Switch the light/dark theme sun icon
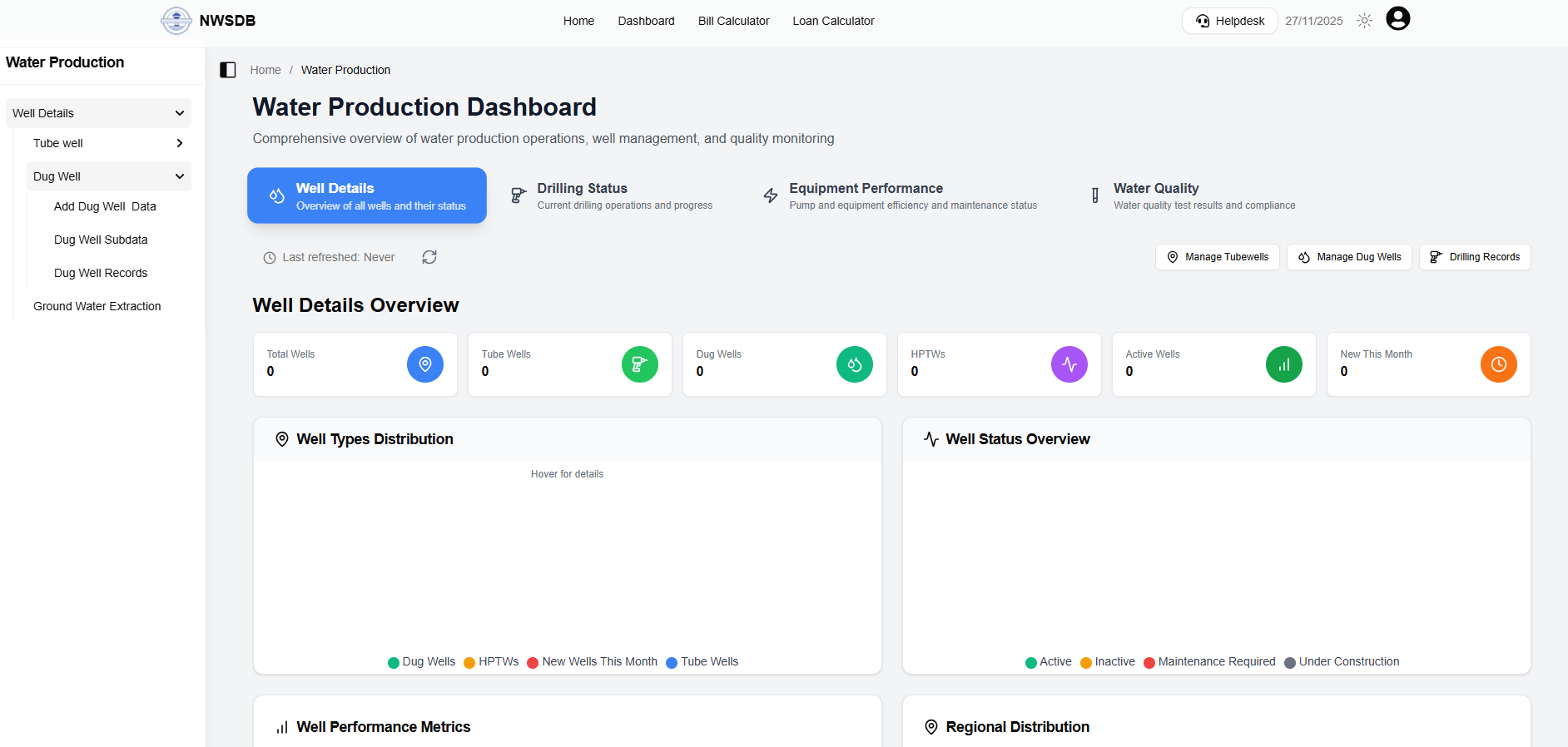This screenshot has height=747, width=1568. point(1364,21)
